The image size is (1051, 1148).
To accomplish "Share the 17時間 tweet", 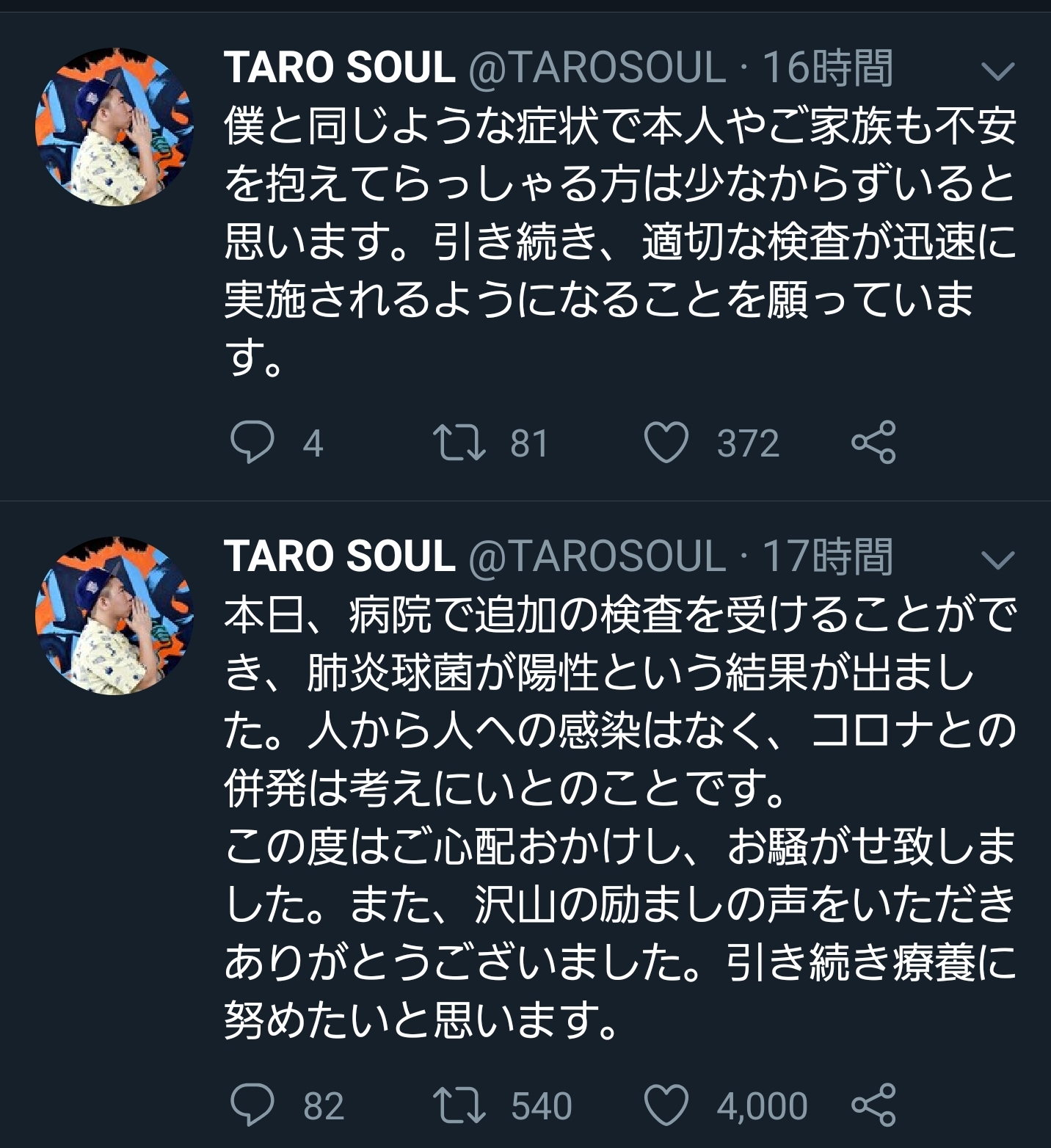I will tap(873, 1105).
